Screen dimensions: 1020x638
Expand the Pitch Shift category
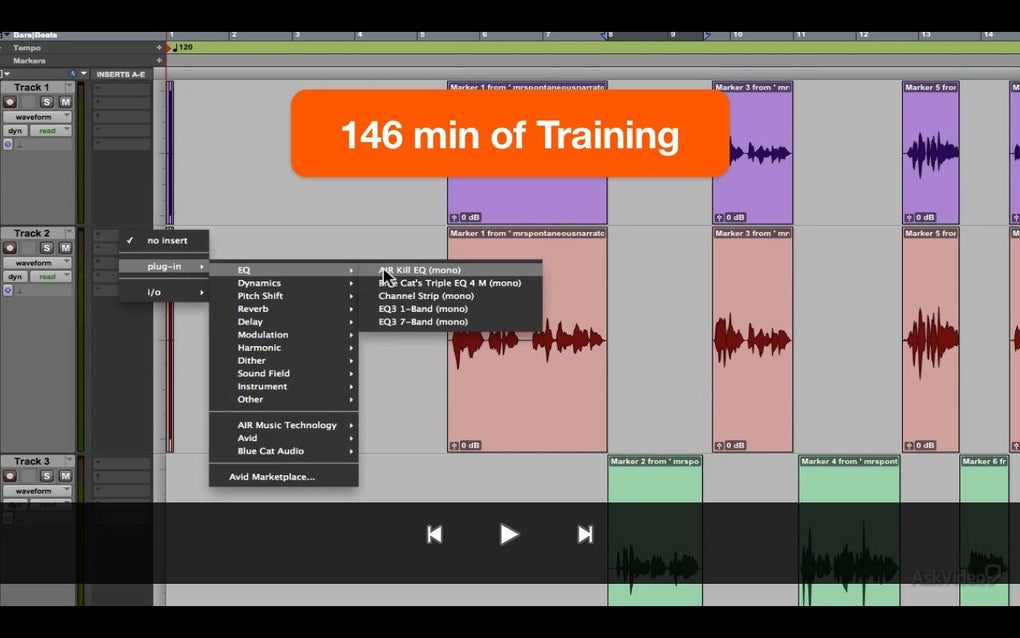284,296
